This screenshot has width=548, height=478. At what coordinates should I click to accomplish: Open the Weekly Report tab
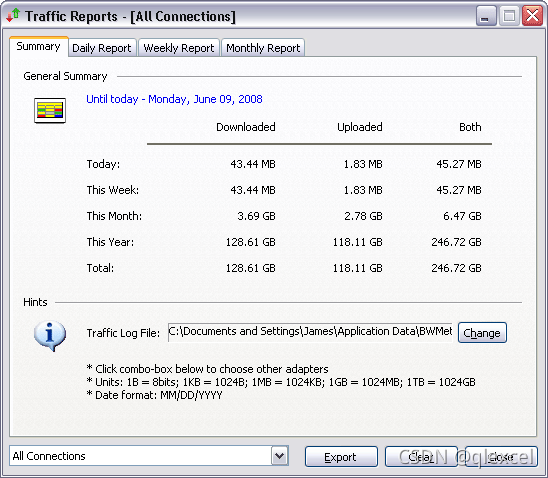179,48
